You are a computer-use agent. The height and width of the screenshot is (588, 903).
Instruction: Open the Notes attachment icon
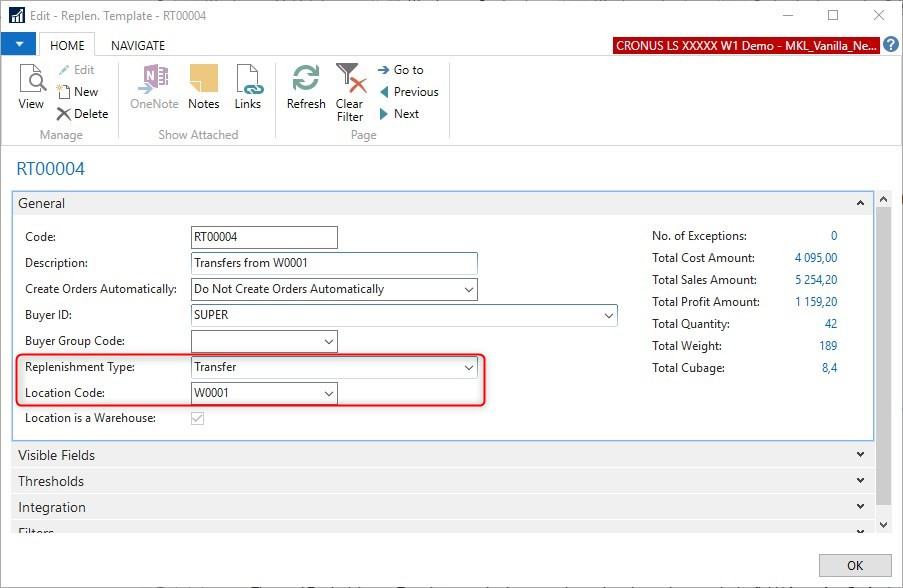tap(203, 87)
